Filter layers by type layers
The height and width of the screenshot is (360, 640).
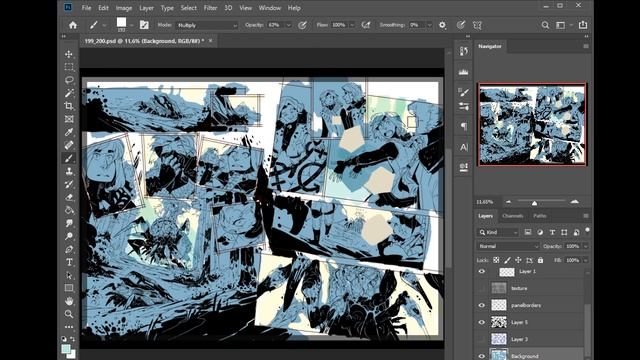point(552,232)
